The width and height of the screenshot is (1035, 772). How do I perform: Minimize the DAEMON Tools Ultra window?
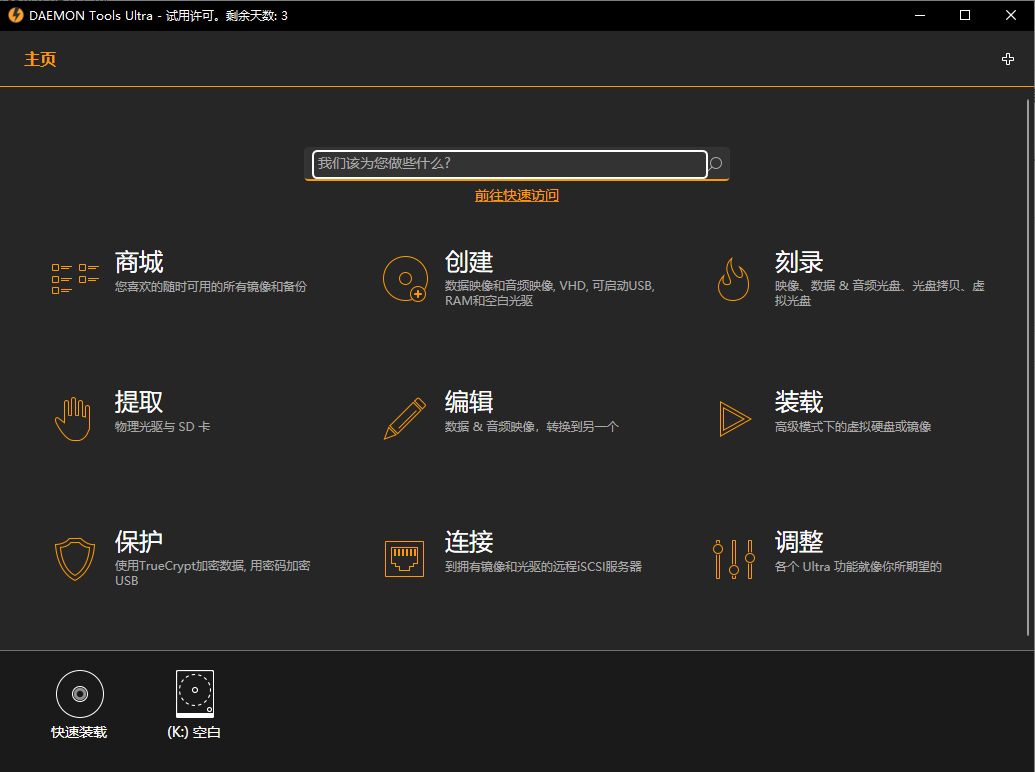click(x=919, y=15)
